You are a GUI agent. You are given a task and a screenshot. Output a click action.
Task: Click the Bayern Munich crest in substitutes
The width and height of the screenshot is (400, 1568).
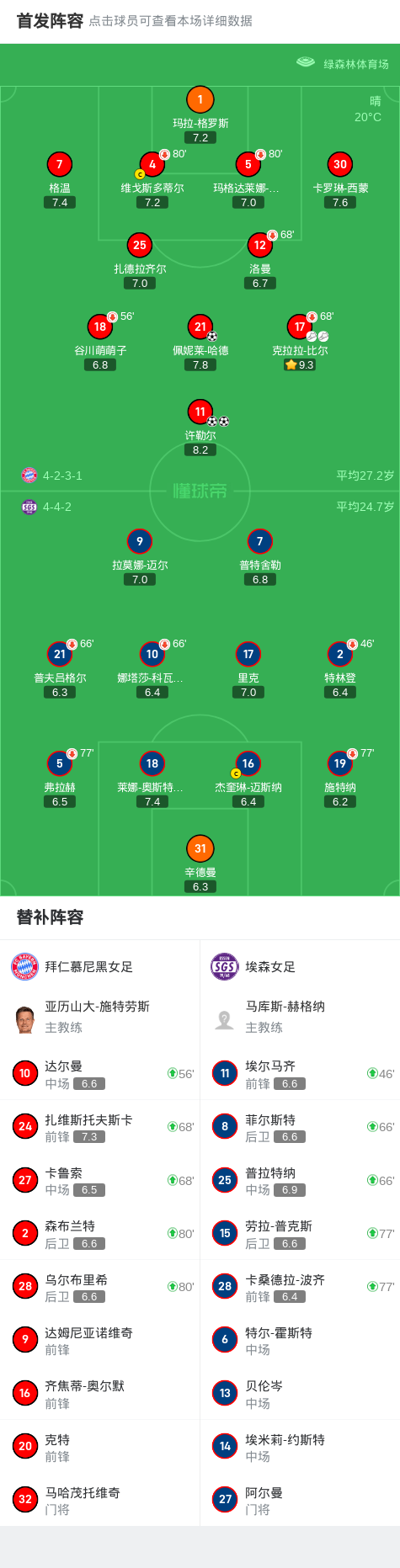(x=25, y=966)
